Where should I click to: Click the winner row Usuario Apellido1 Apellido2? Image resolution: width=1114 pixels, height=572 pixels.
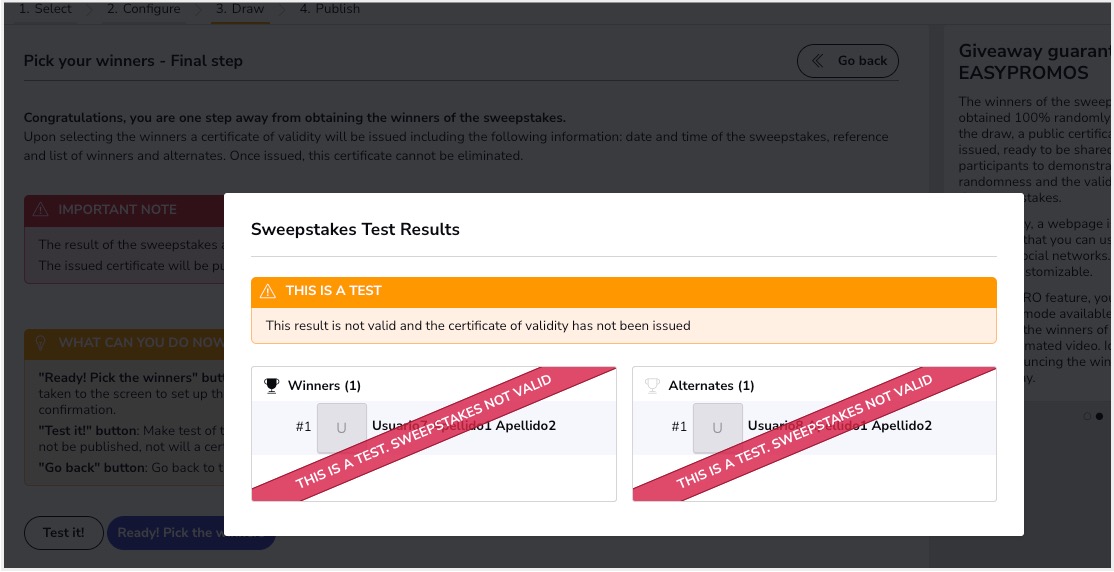[434, 428]
